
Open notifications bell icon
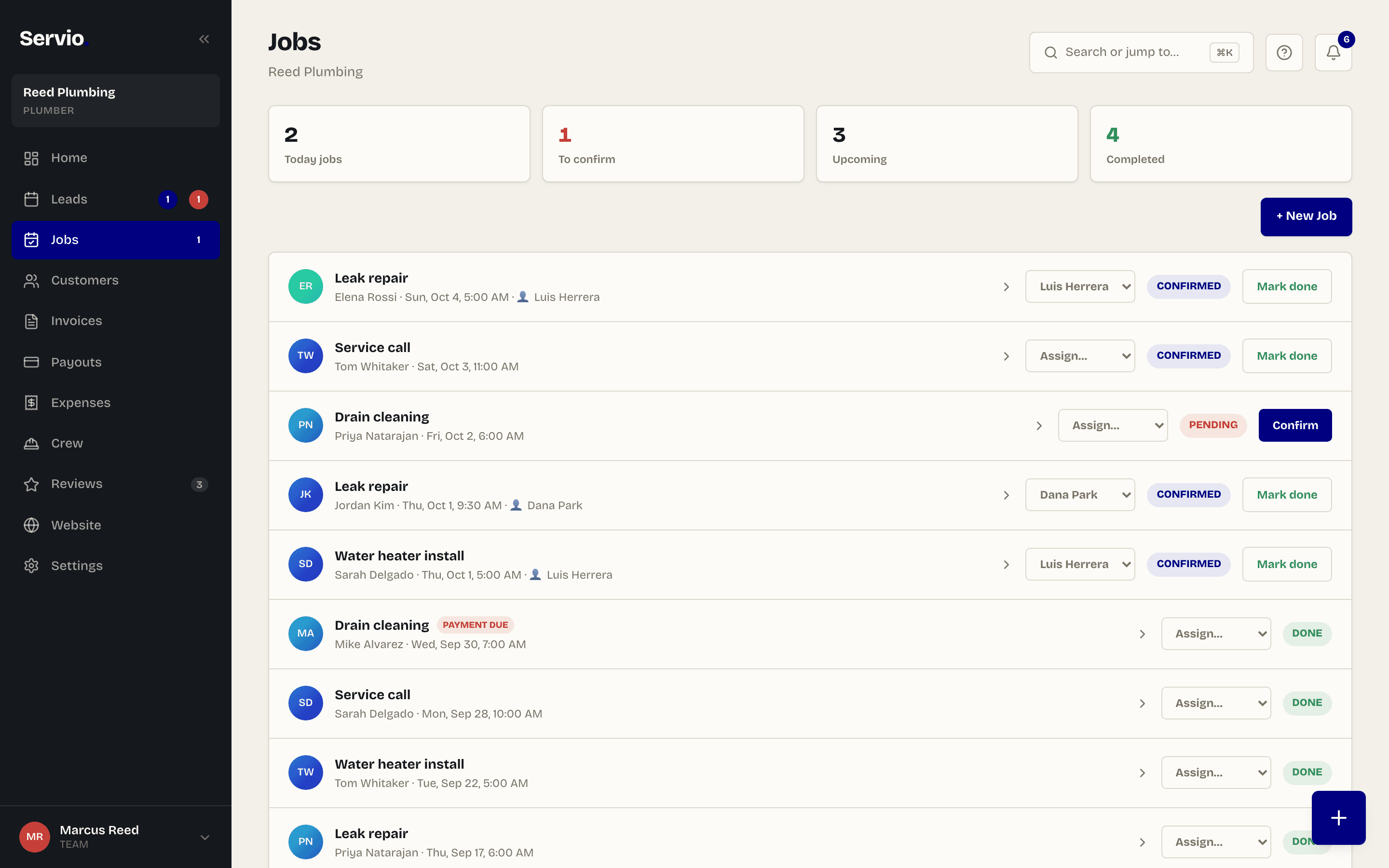1333,52
